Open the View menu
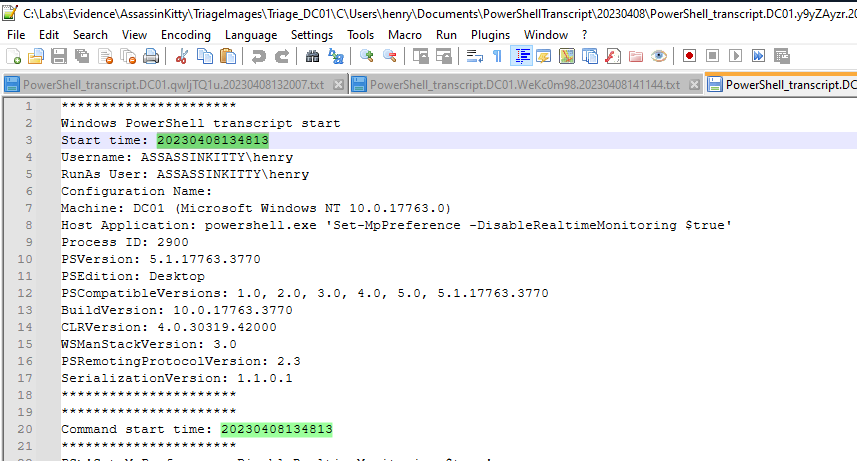Viewport: 857px width, 461px height. tap(134, 35)
